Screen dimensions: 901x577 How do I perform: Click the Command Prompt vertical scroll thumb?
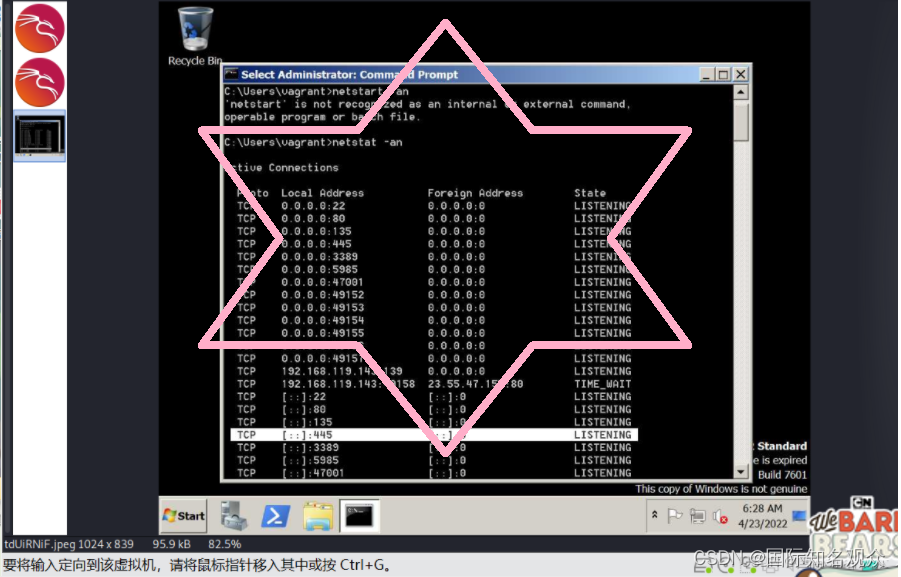tap(741, 121)
